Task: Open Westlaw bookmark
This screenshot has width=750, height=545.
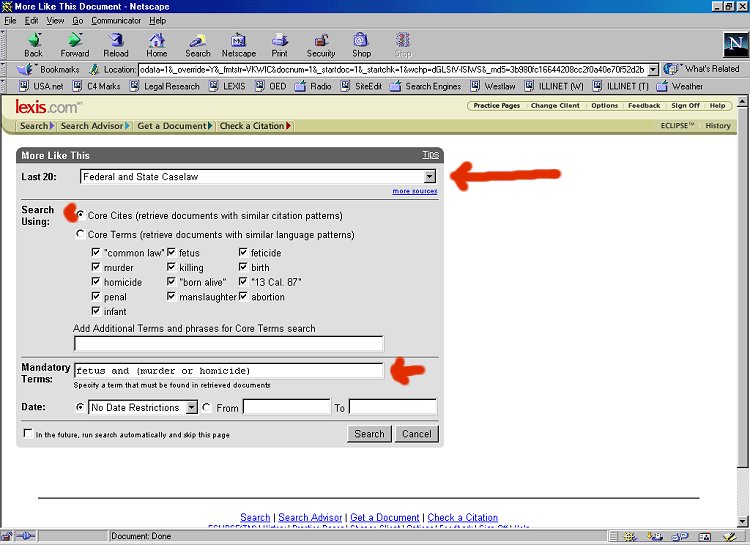Action: [x=493, y=86]
